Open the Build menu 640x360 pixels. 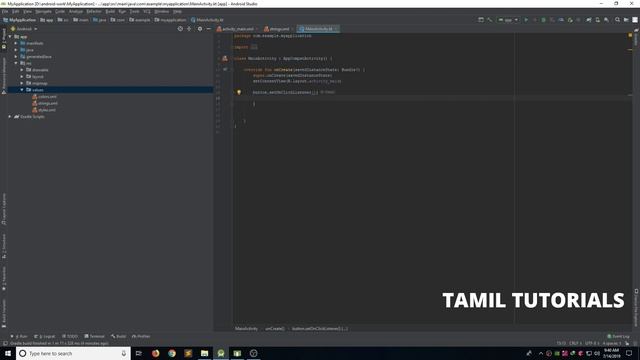coord(110,11)
